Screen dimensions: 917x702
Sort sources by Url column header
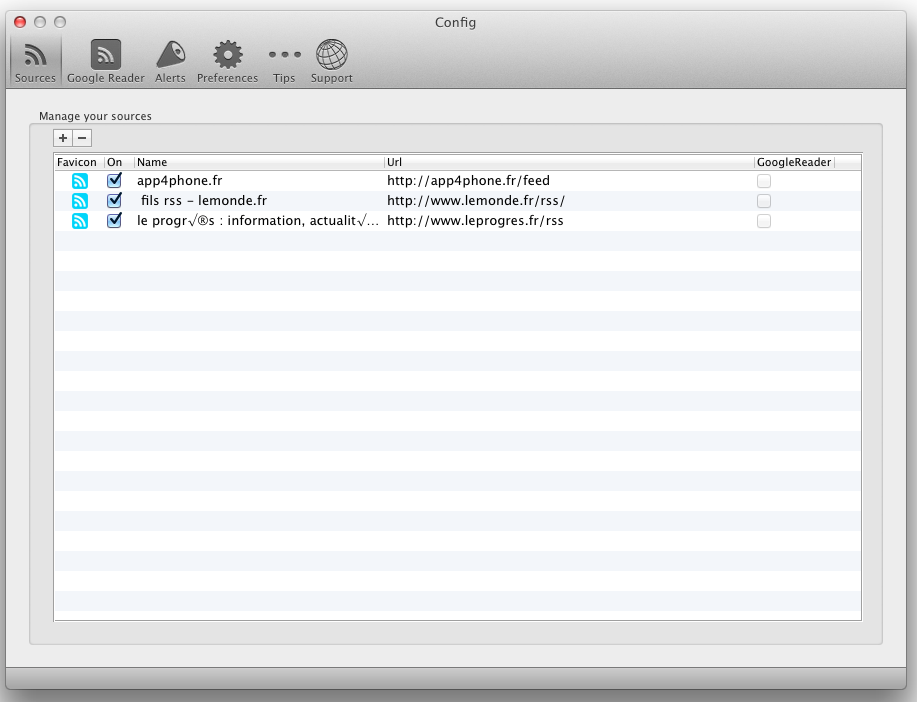tap(568, 162)
